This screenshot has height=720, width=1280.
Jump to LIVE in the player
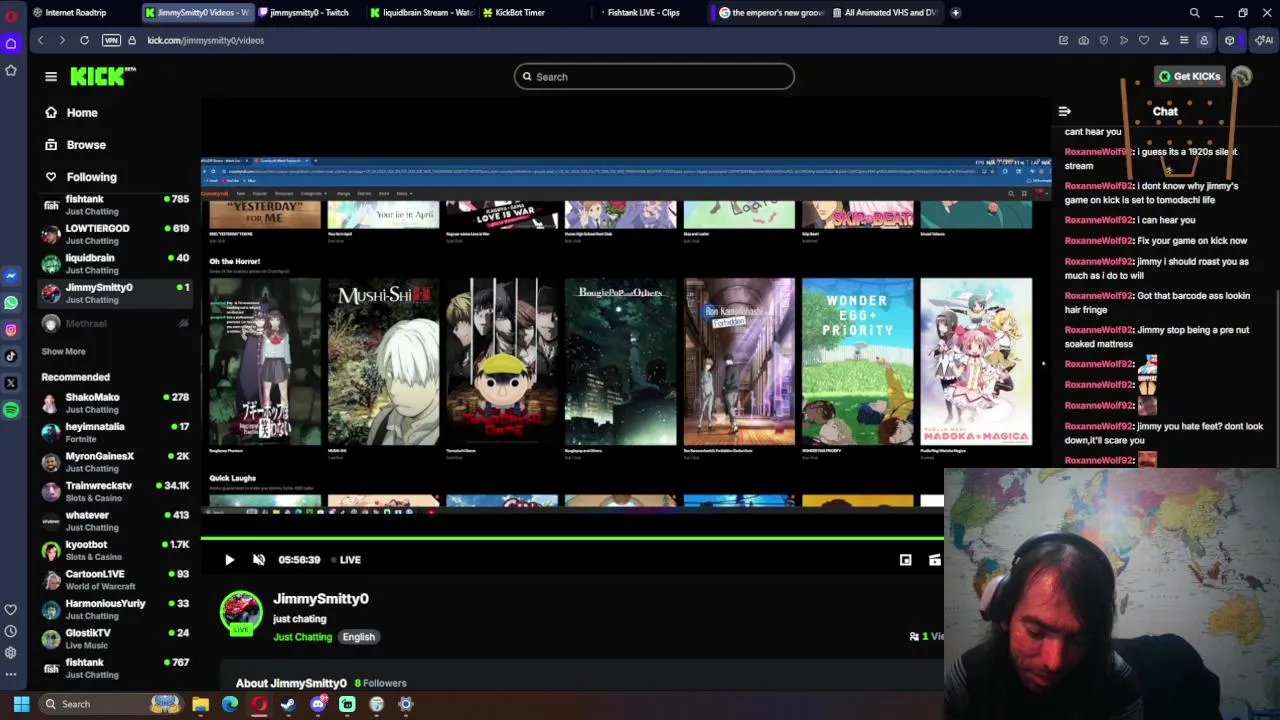pyautogui.click(x=346, y=560)
